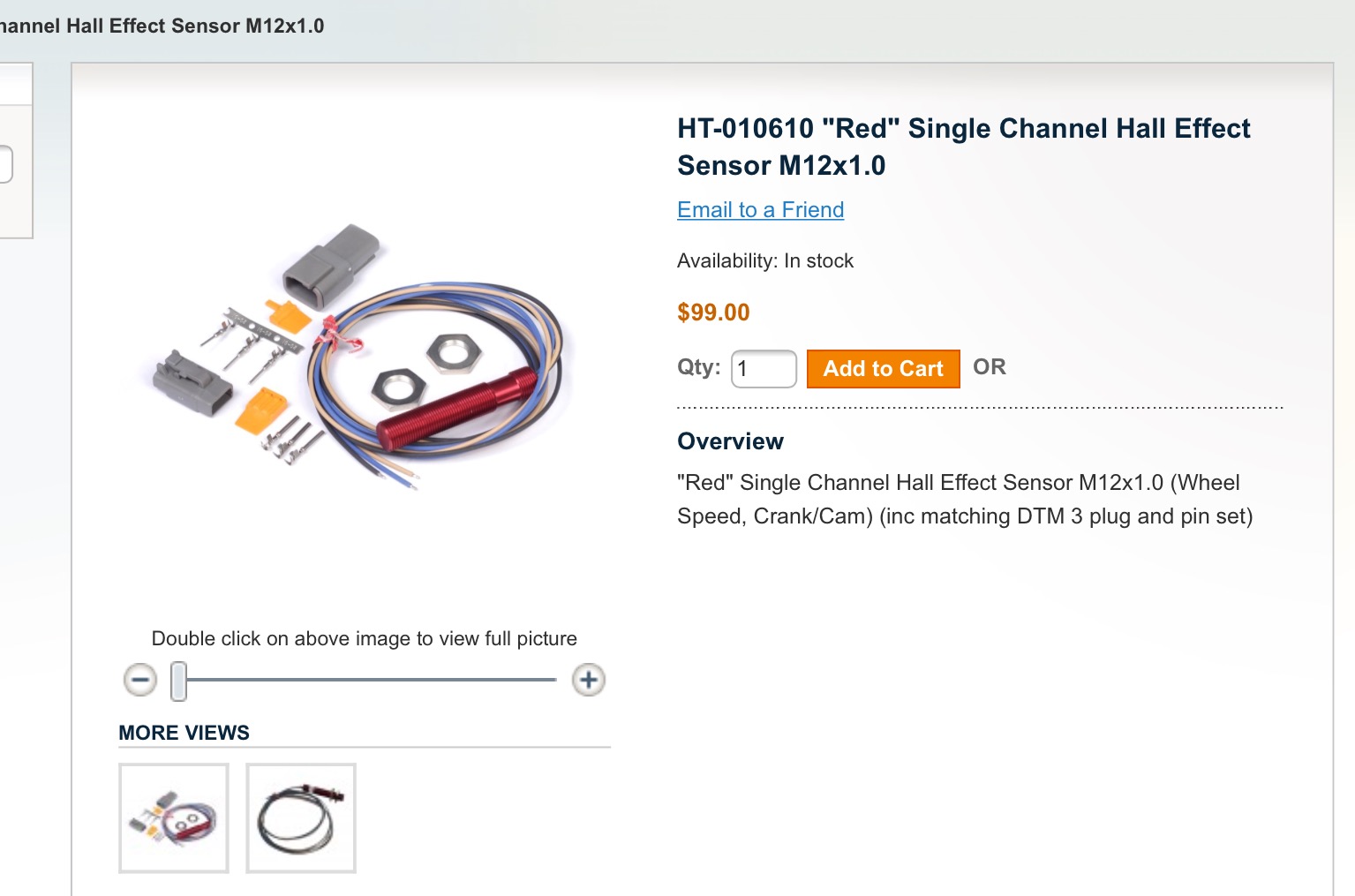This screenshot has height=896, width=1355.
Task: Focus the Qty input field
Action: point(764,368)
